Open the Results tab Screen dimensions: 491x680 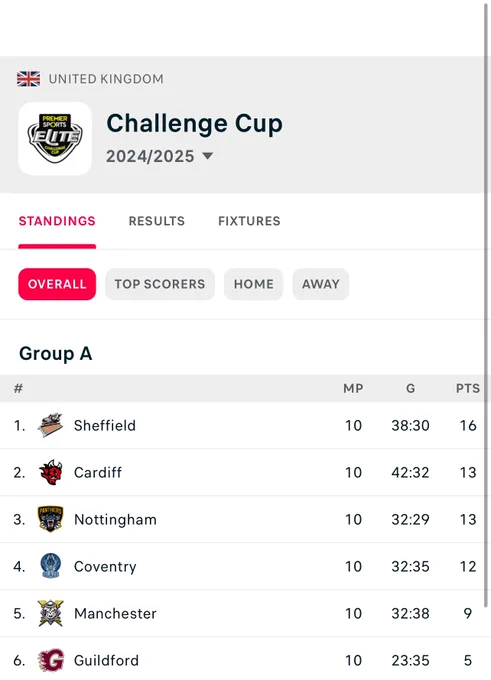(157, 221)
